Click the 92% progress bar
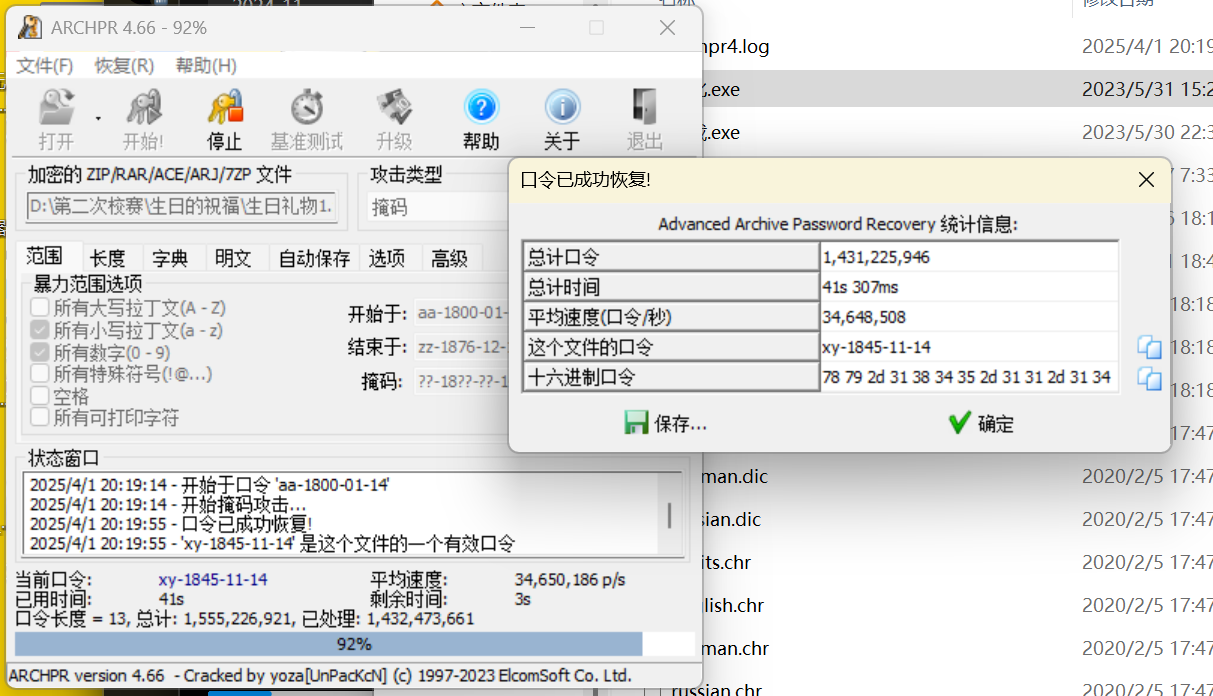The height and width of the screenshot is (696, 1213). [354, 644]
